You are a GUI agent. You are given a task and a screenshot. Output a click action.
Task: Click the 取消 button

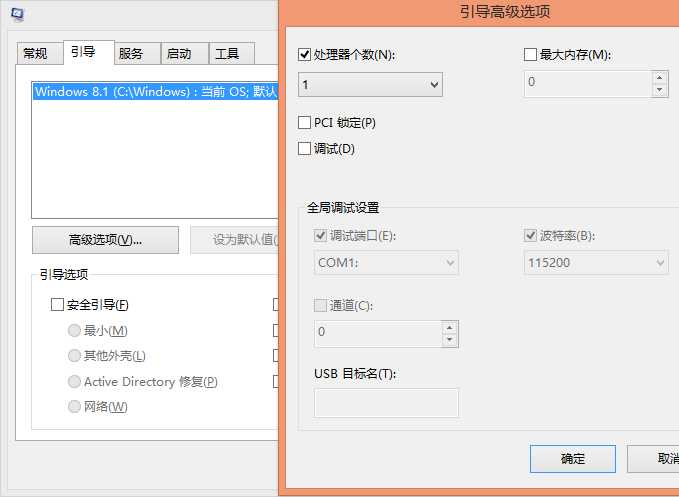653,459
